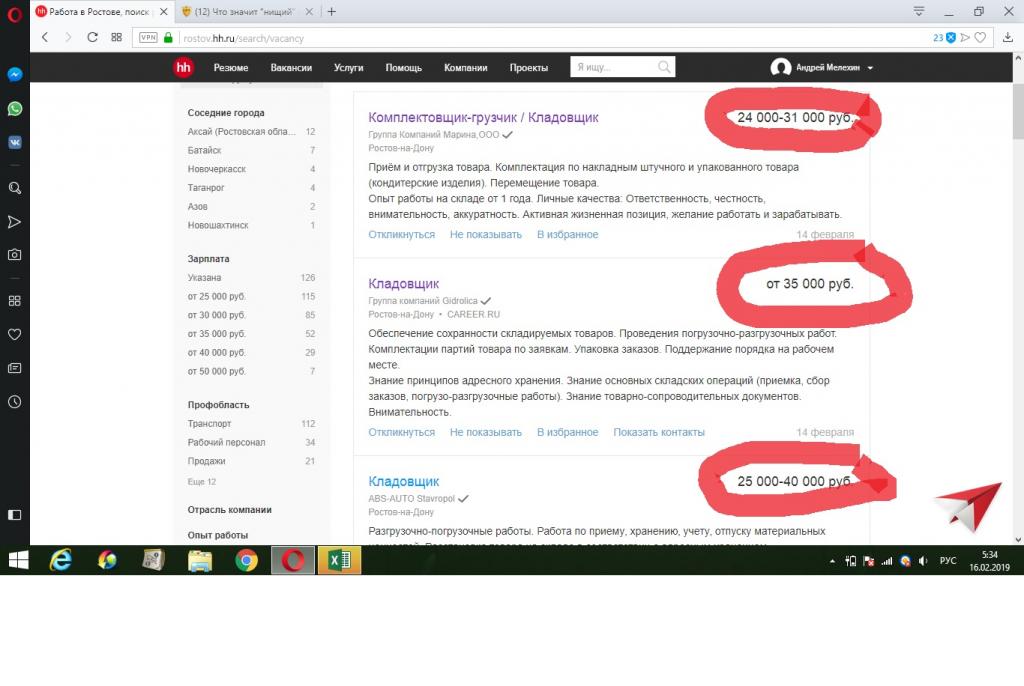Toggle the VPN badge in address bar
Viewport: 1024px width, 686px height.
click(x=148, y=38)
